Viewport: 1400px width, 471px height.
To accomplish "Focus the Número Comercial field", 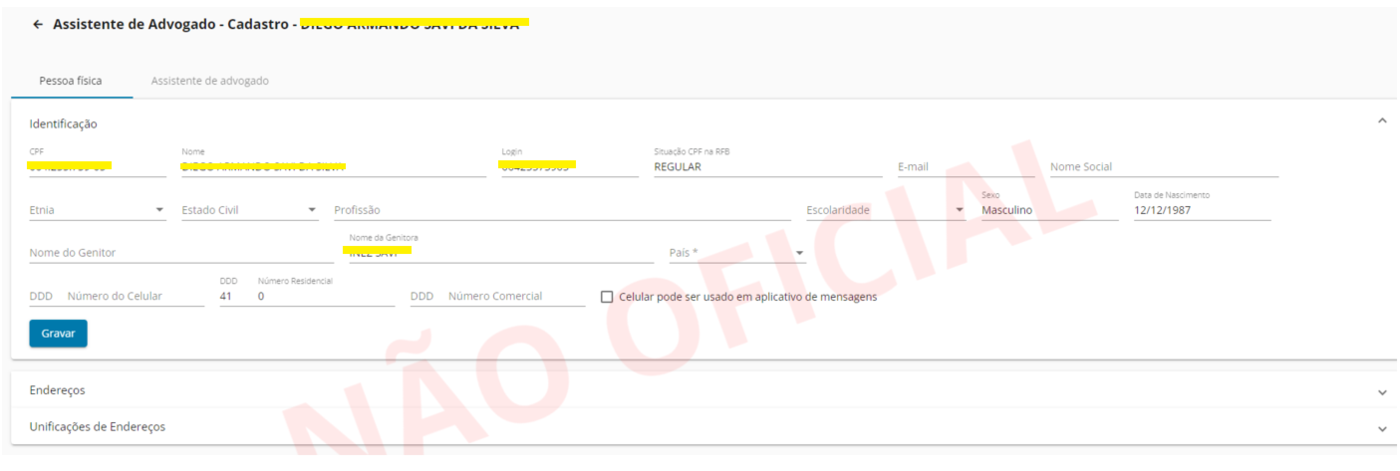I will pos(516,296).
